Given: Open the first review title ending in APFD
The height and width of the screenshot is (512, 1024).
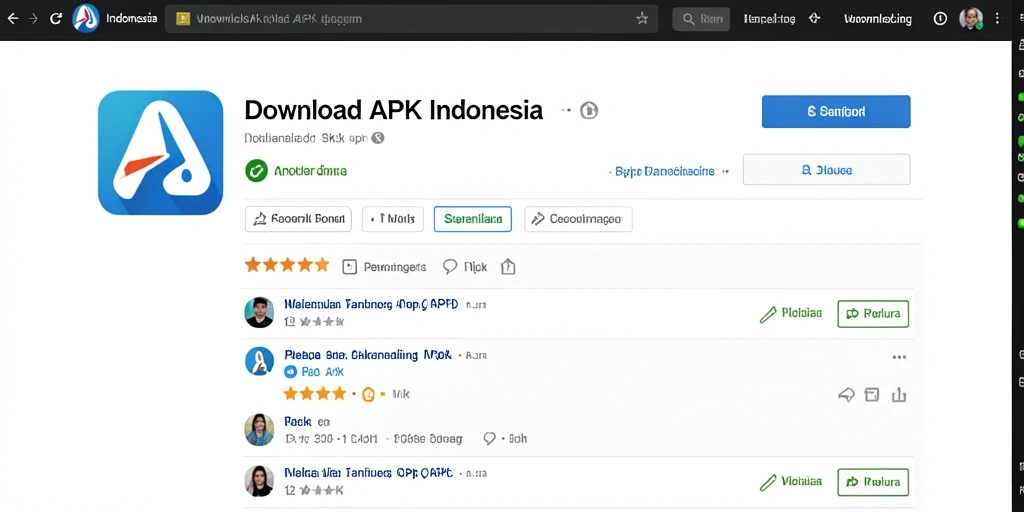Looking at the screenshot, I should pyautogui.click(x=371, y=304).
